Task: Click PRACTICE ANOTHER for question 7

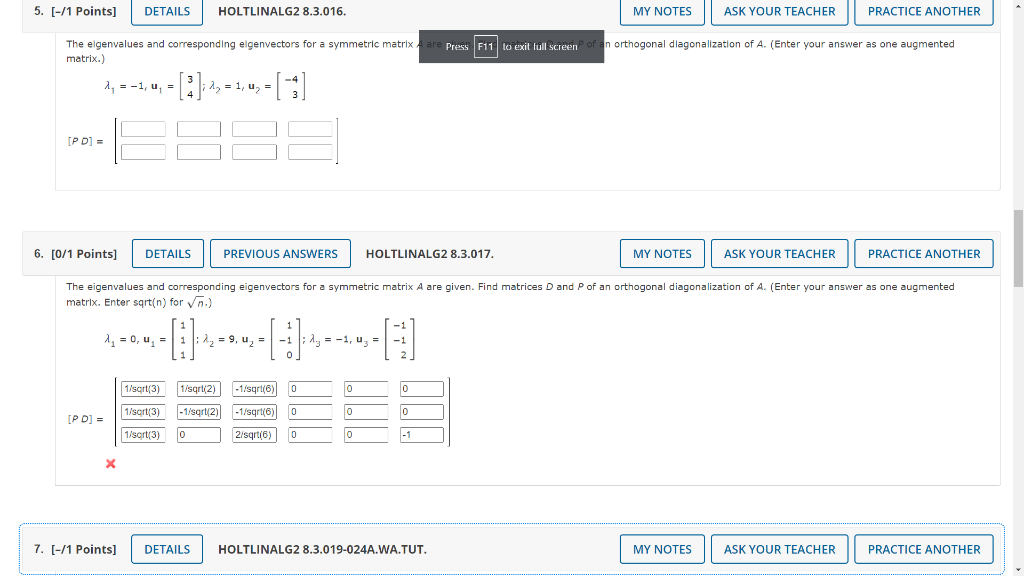Action: click(923, 549)
